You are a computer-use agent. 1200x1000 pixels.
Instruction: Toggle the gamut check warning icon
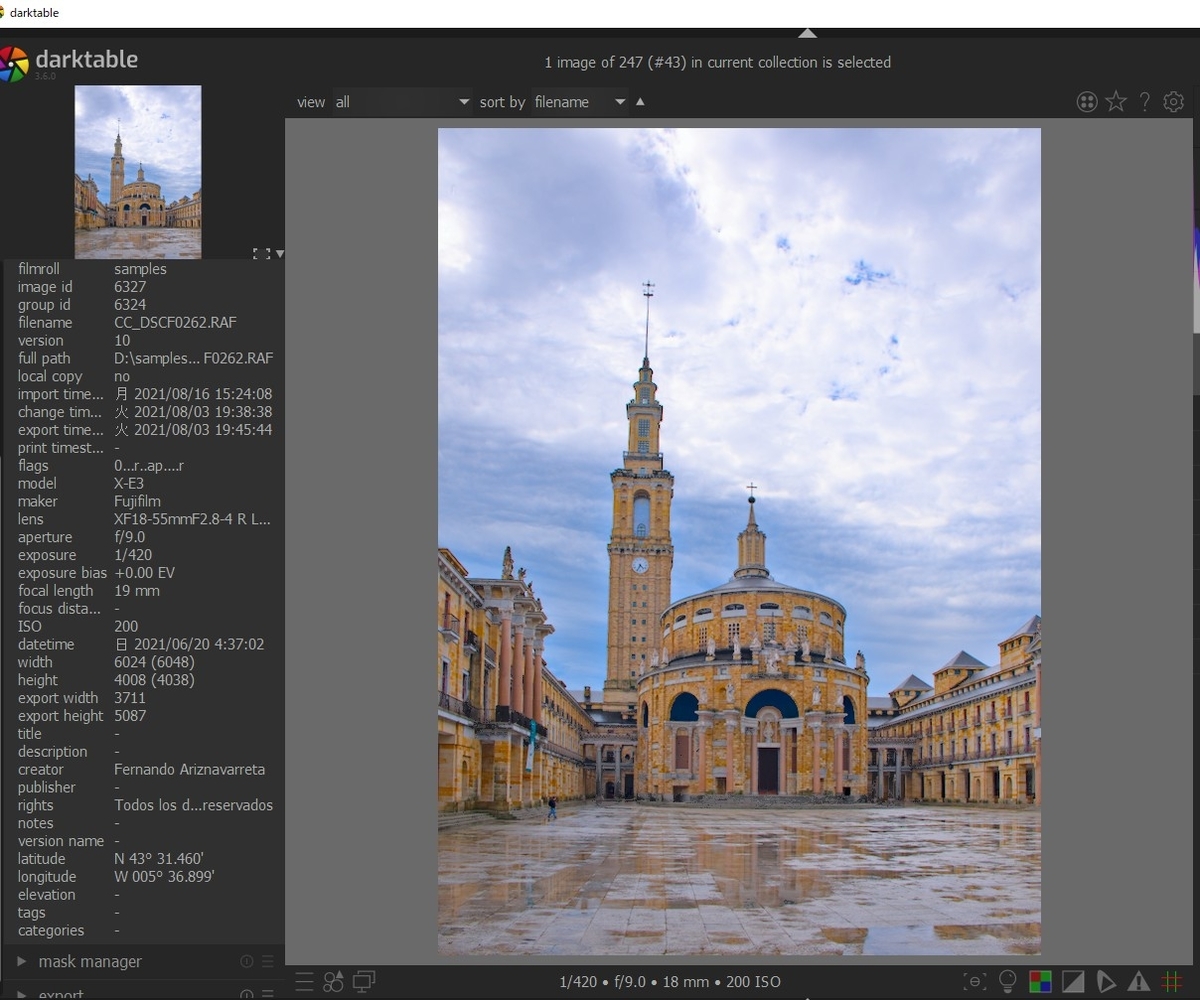click(1139, 982)
